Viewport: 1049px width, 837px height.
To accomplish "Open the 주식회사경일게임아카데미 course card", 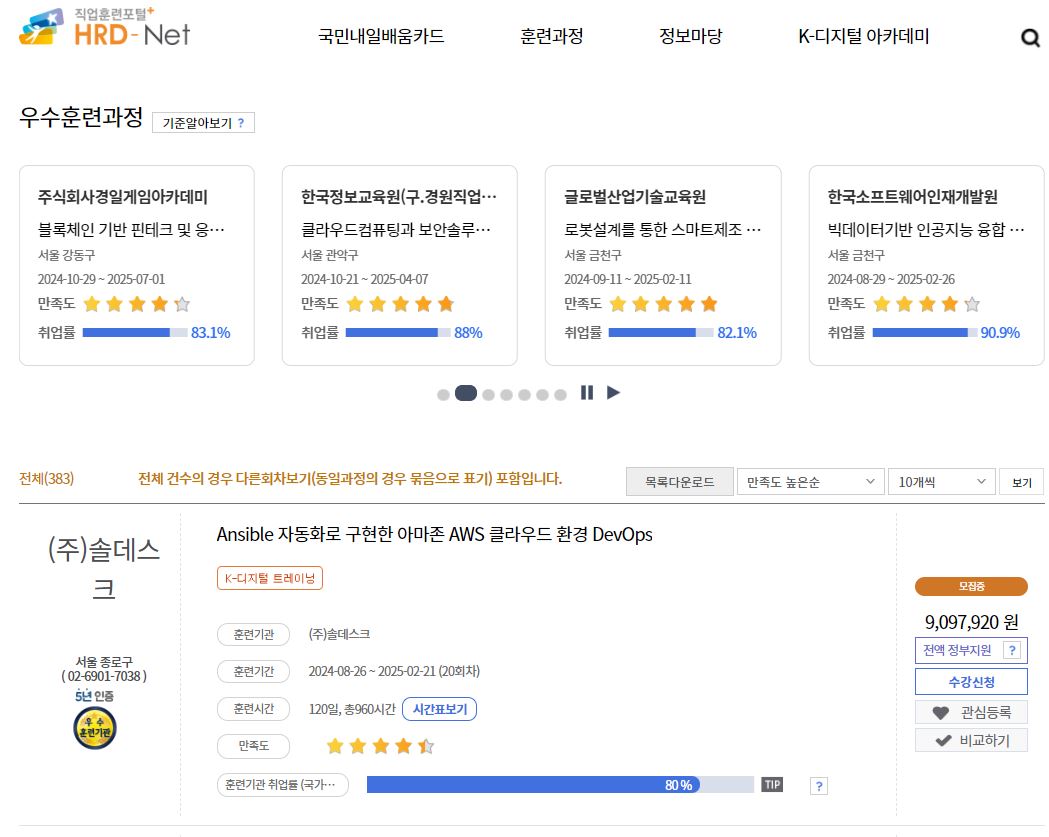I will click(136, 266).
